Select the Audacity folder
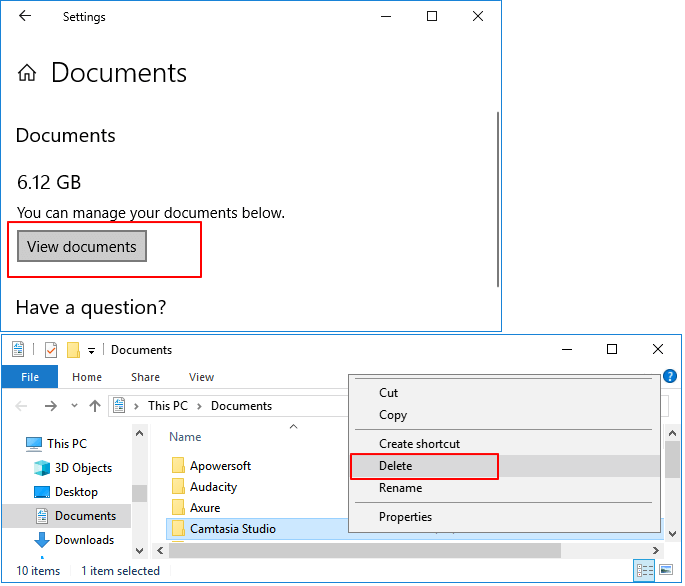 click(213, 487)
